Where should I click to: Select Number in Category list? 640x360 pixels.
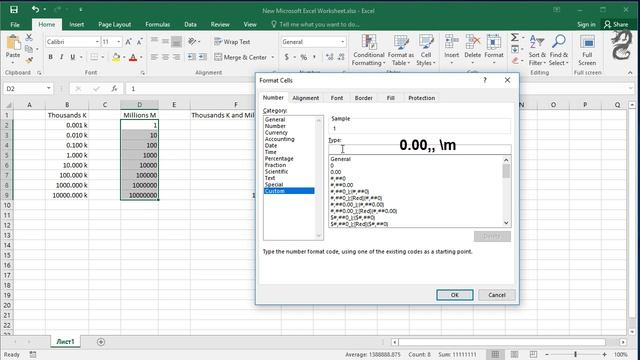point(275,126)
